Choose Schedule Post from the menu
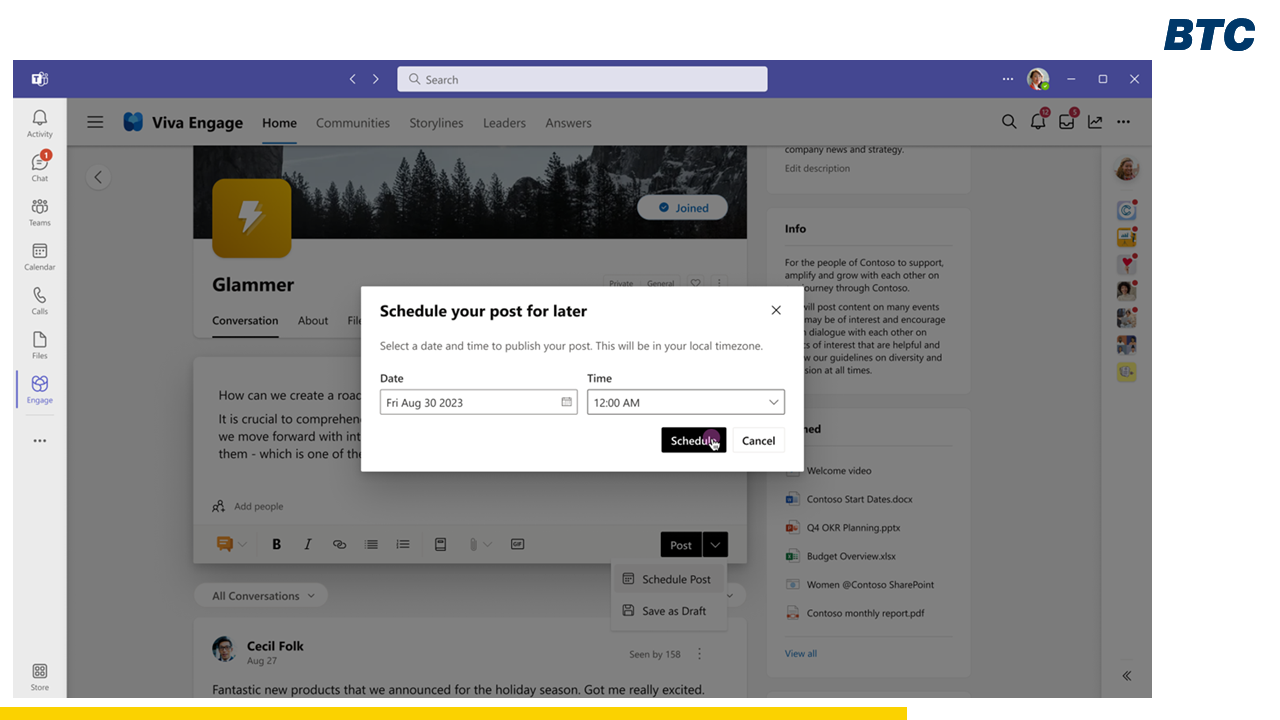This screenshot has width=1280, height=720. (667, 579)
